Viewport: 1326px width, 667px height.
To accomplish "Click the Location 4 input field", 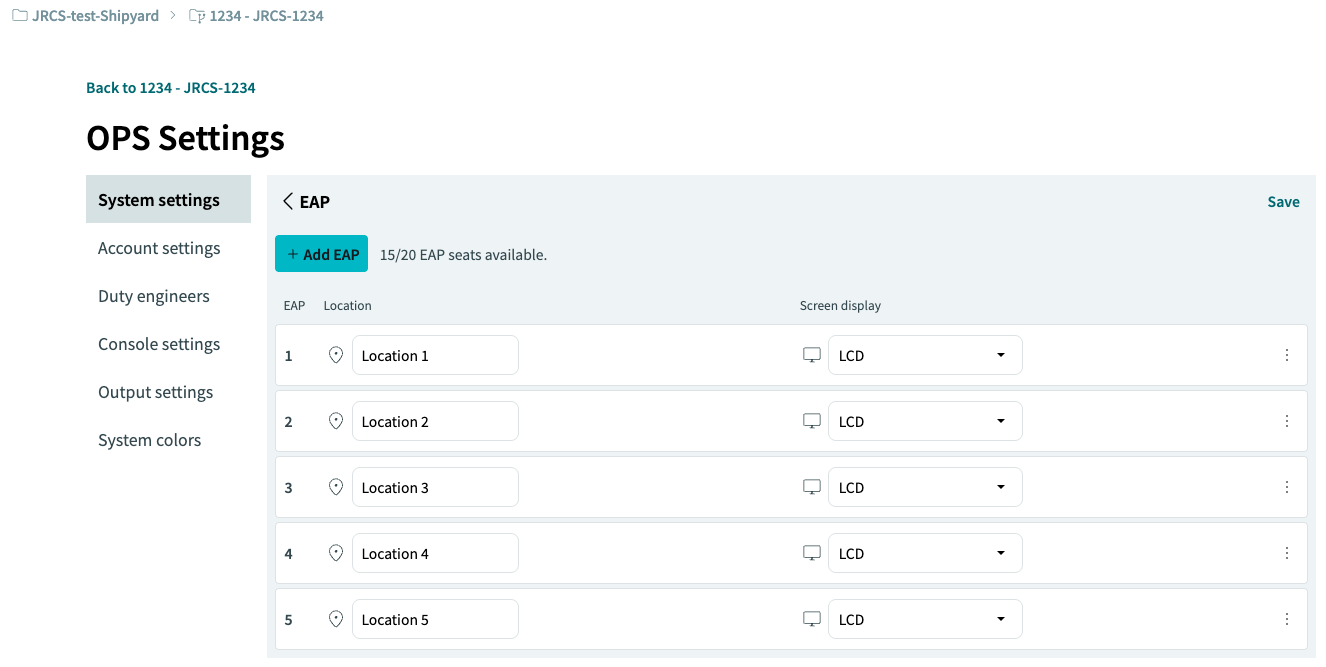I will pyautogui.click(x=435, y=553).
